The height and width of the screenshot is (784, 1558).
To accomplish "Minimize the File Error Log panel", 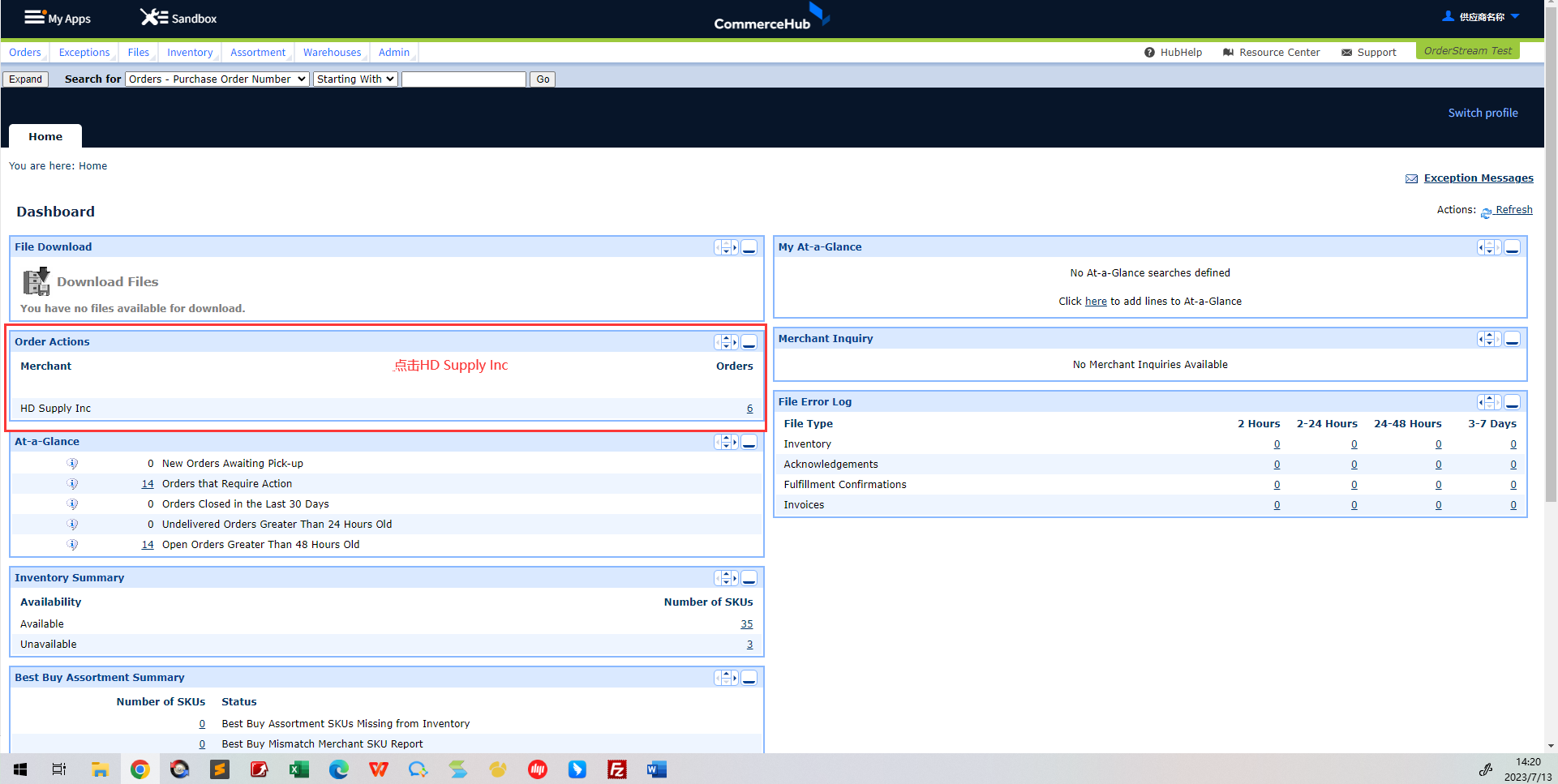I will coord(1513,402).
